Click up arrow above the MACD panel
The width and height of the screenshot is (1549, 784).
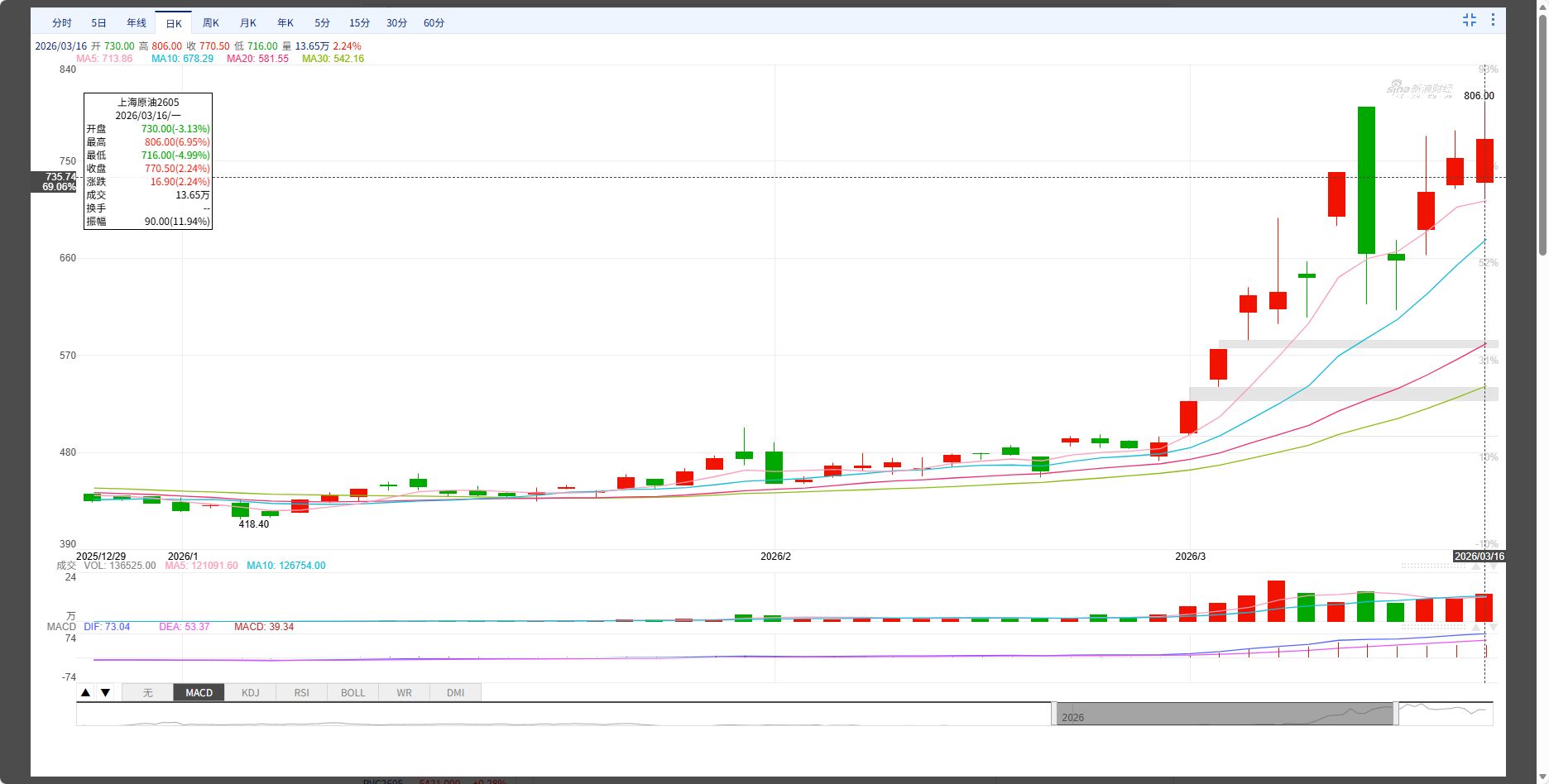point(1477,628)
